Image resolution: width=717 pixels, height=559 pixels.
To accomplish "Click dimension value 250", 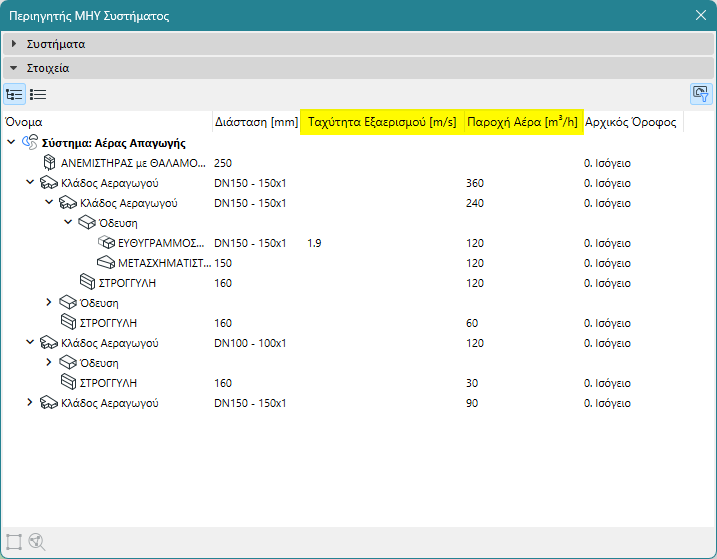I will [223, 163].
